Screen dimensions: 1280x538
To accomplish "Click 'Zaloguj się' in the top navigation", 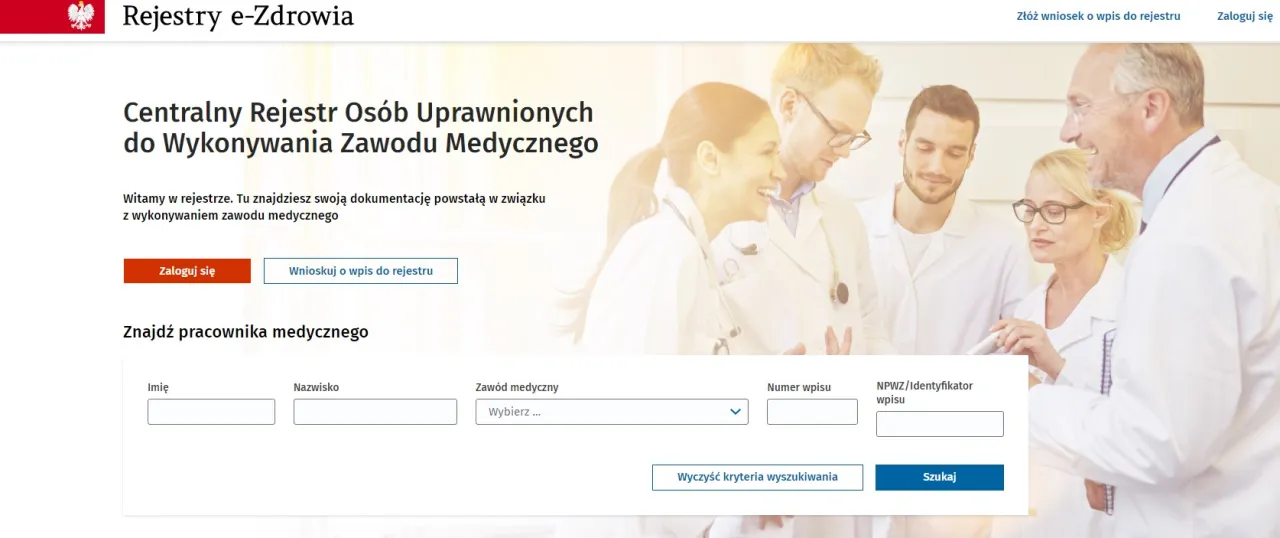I will click(1245, 16).
